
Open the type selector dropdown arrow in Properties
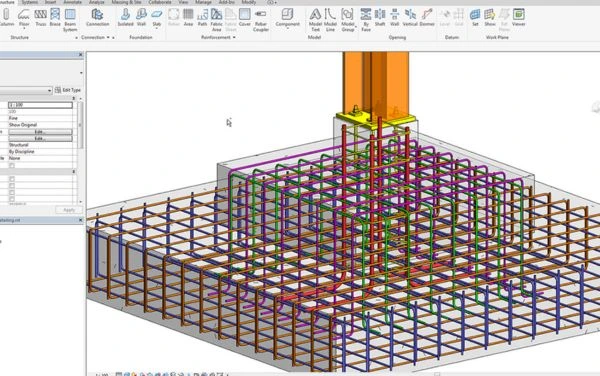point(81,73)
